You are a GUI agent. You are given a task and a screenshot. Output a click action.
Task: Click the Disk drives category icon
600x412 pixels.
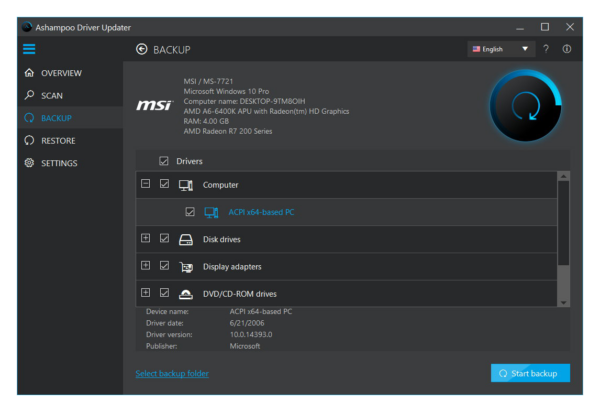point(186,239)
